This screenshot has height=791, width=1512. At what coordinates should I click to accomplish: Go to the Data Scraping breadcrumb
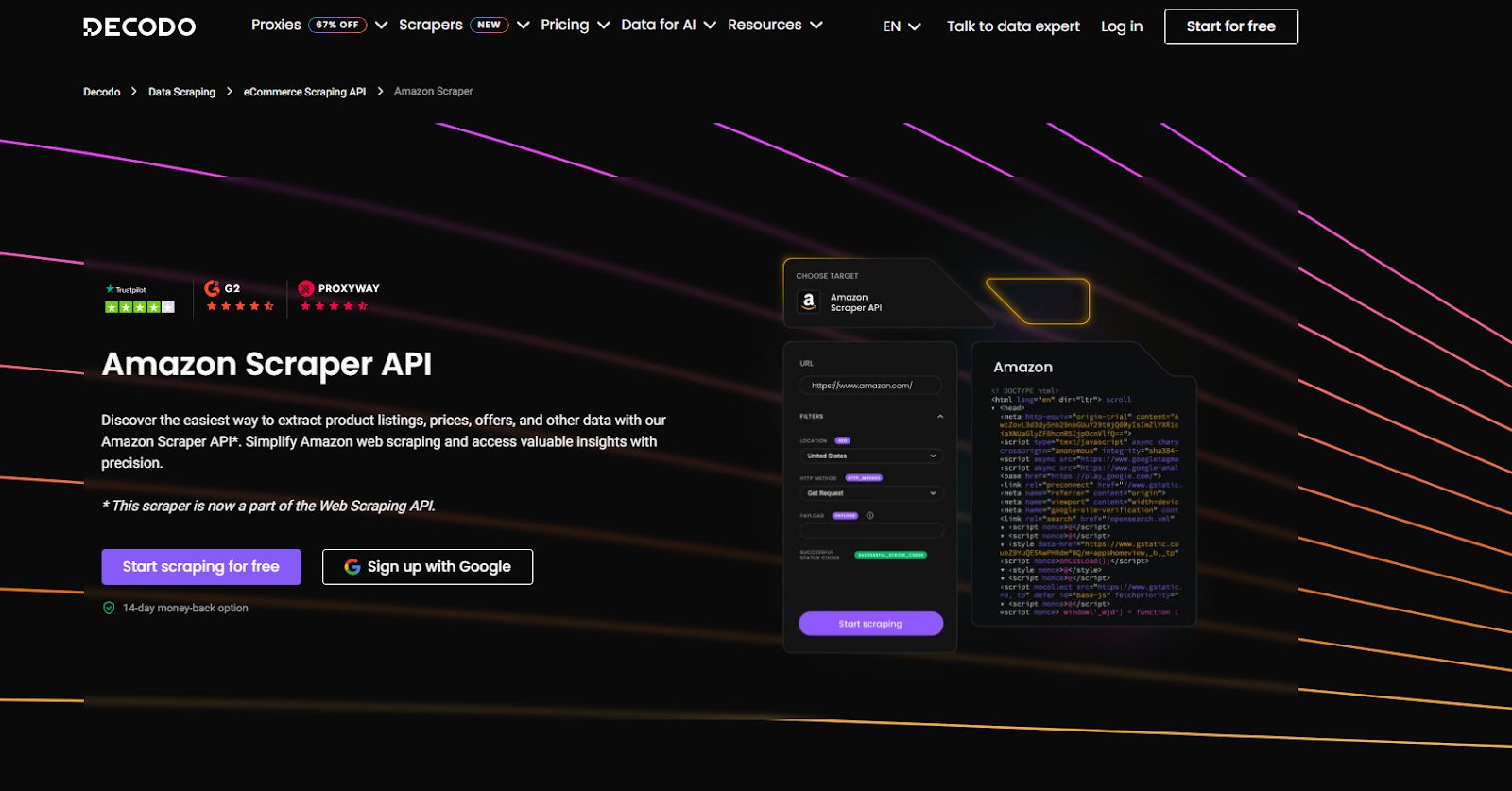181,92
